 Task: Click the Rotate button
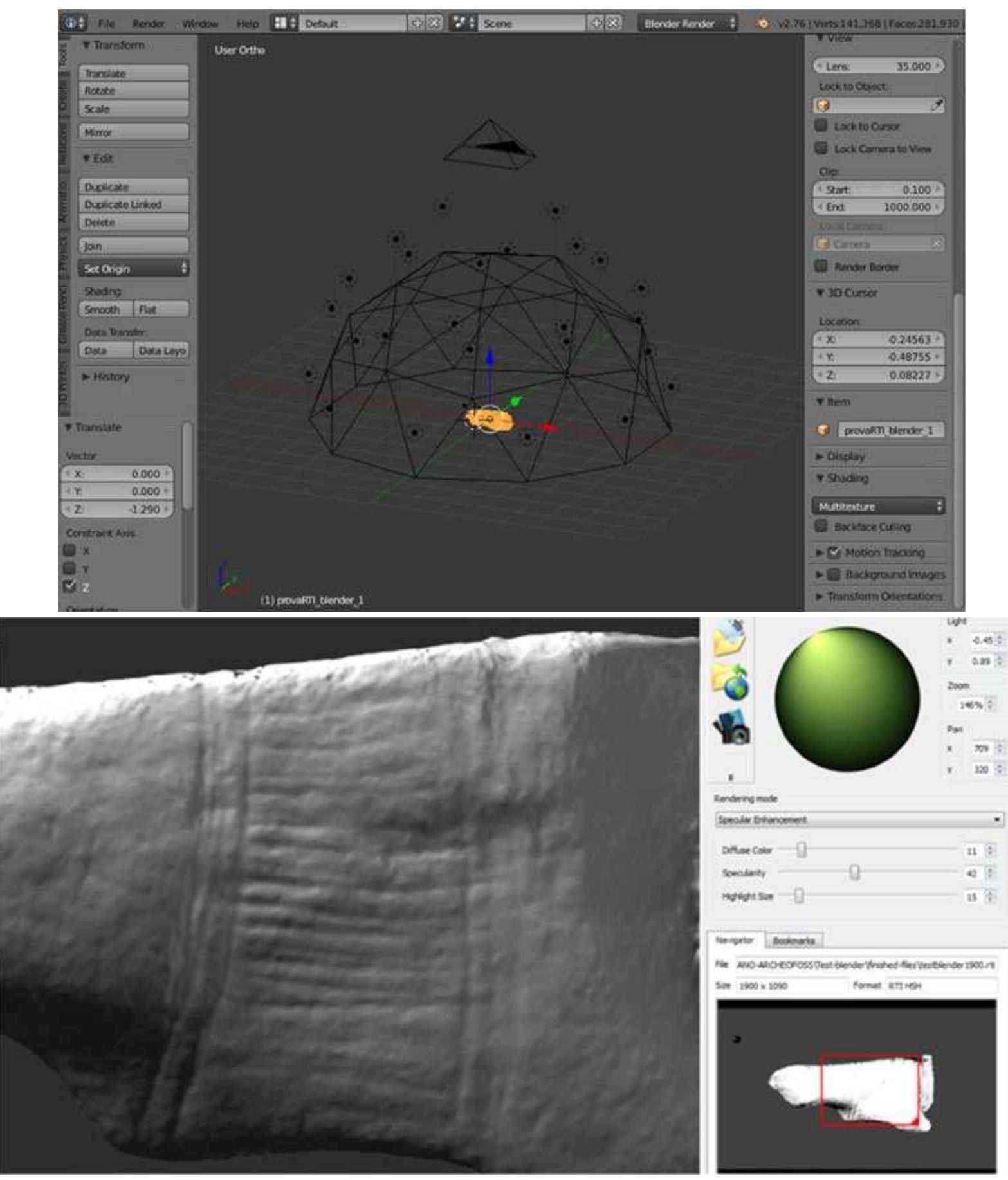(134, 91)
